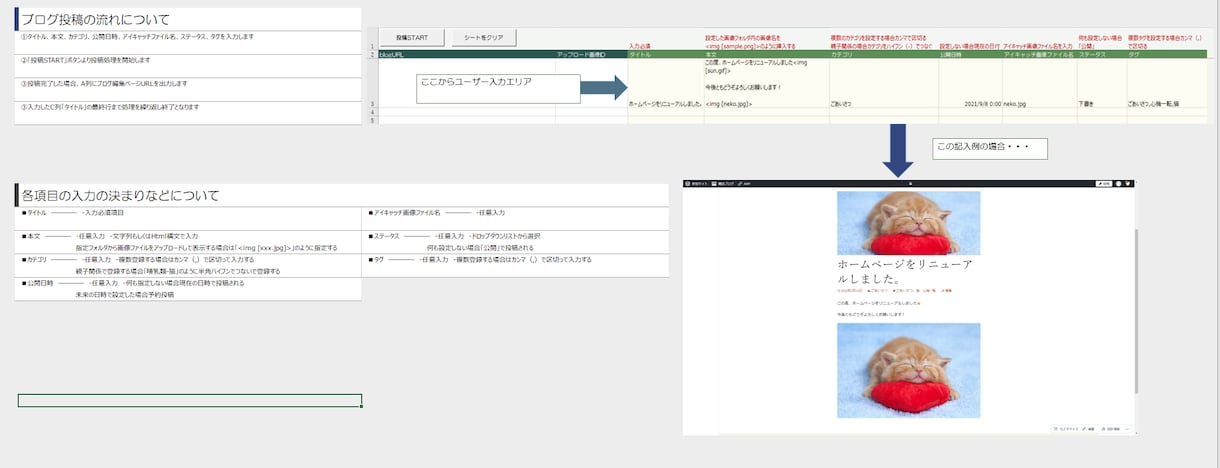The width and height of the screenshot is (1220, 468).
Task: Click the heading ブログ投稿の流れについて
Action: pos(96,19)
